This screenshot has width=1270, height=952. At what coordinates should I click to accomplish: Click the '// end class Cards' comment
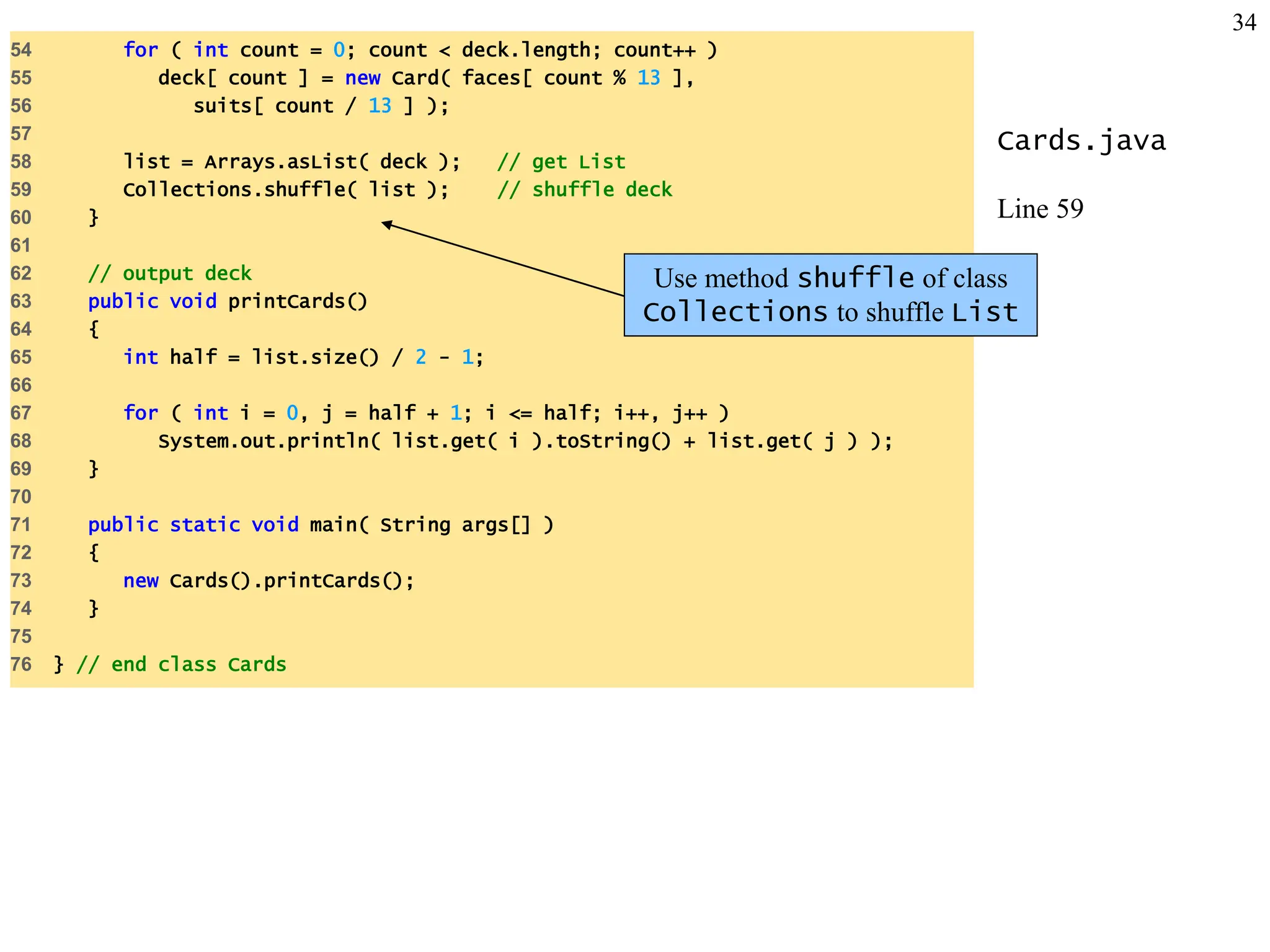pyautogui.click(x=181, y=664)
